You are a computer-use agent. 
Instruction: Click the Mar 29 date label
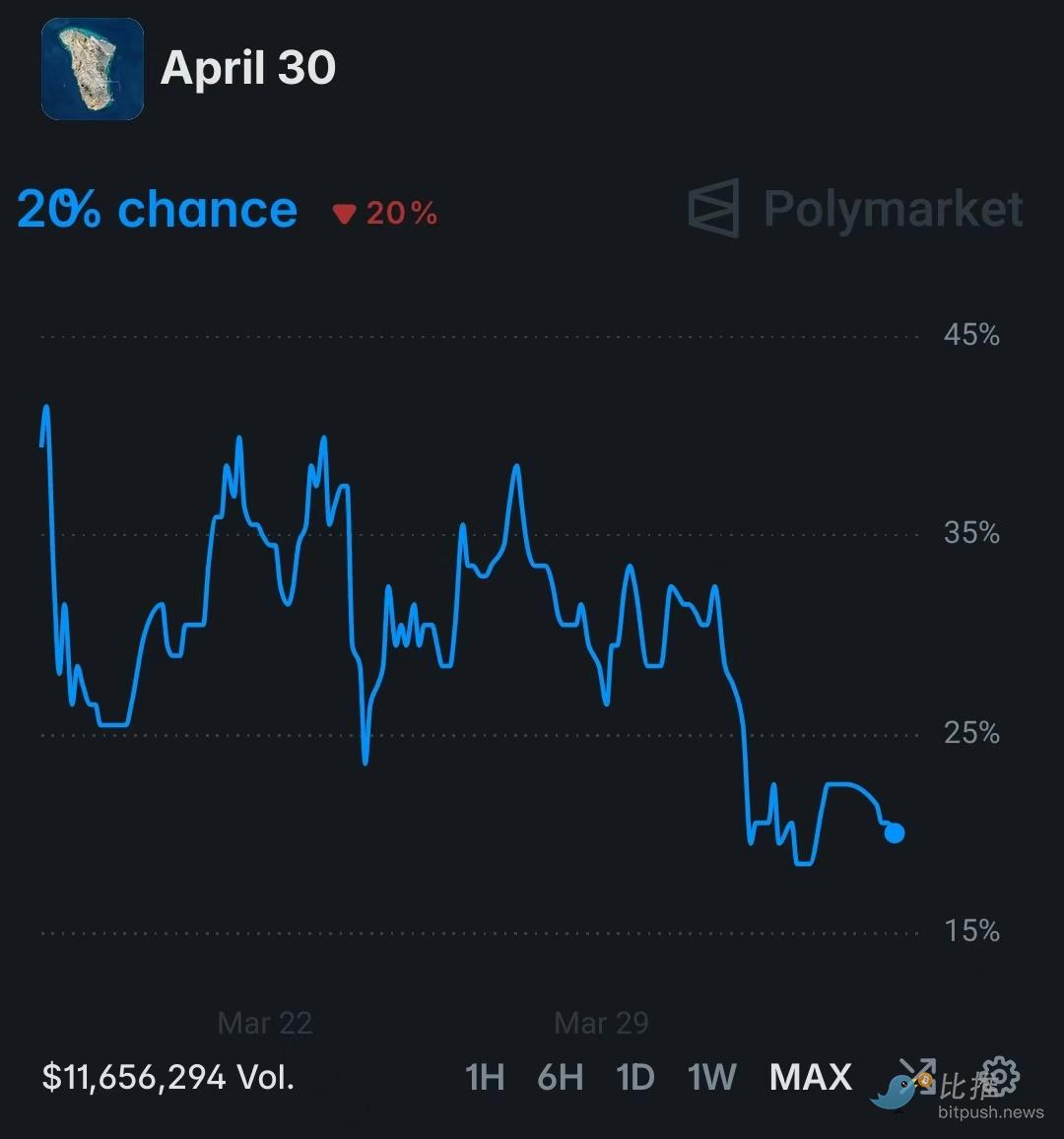click(x=601, y=1023)
